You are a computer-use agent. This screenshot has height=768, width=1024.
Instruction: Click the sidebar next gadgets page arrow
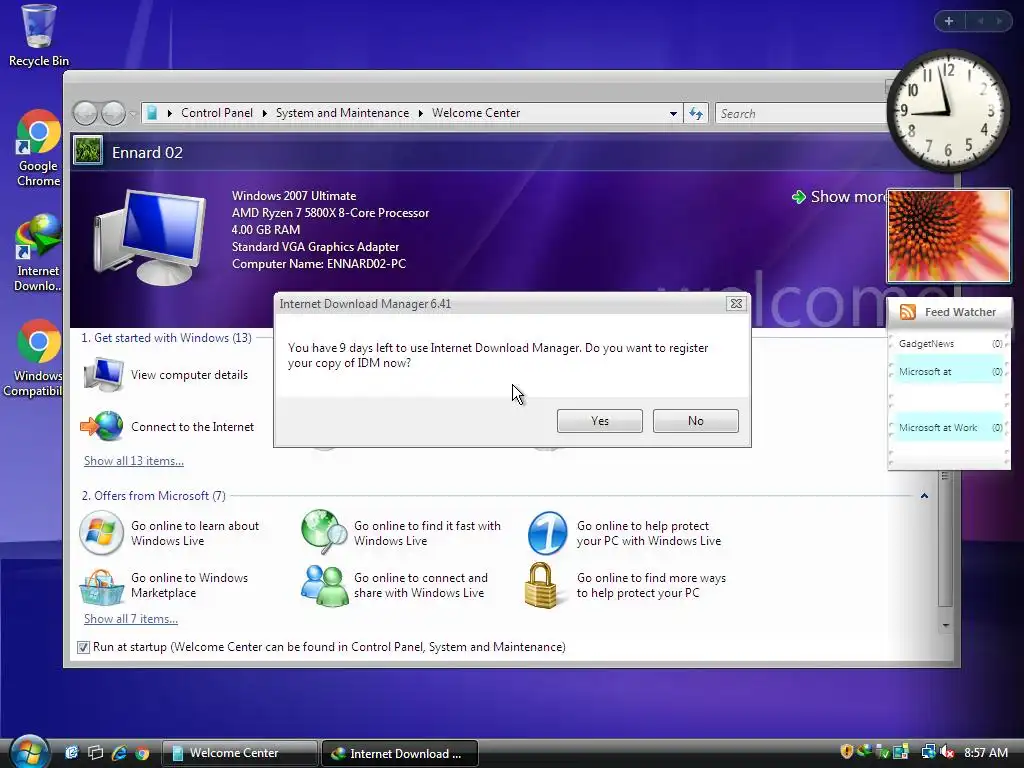tap(999, 21)
